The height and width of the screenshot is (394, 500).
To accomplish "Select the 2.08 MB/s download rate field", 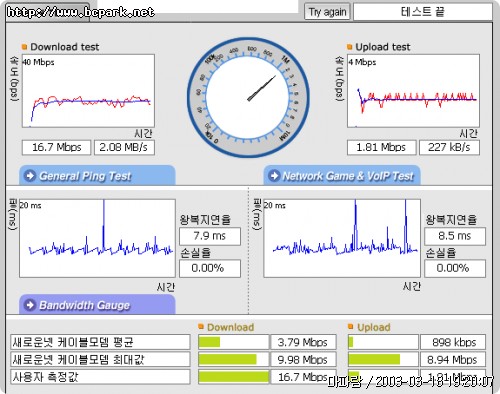I will [124, 147].
